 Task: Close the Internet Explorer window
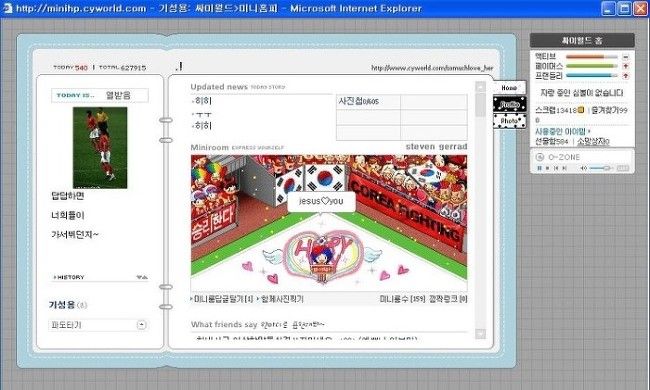pos(640,8)
